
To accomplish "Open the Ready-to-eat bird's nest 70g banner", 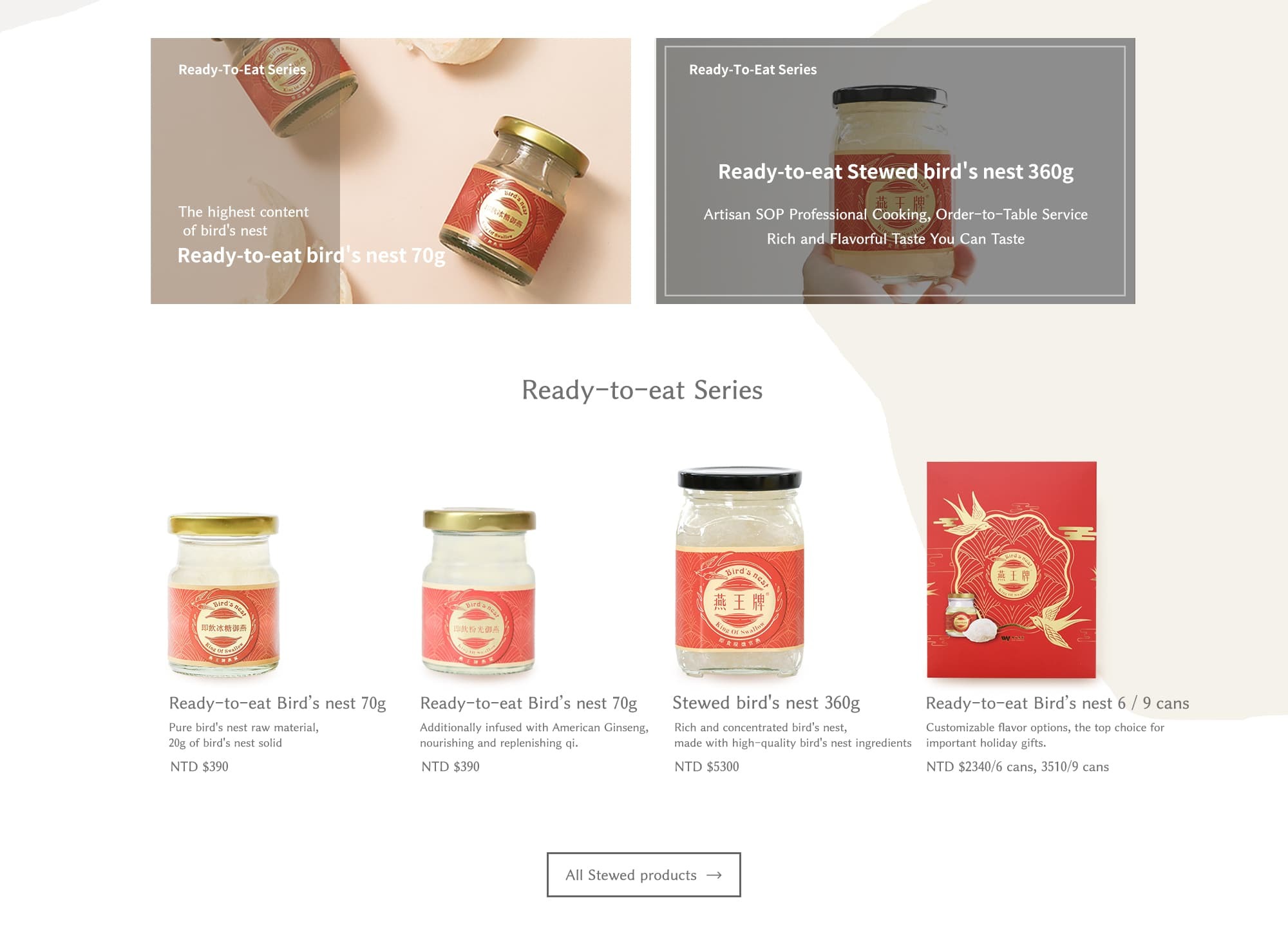I will coord(390,171).
